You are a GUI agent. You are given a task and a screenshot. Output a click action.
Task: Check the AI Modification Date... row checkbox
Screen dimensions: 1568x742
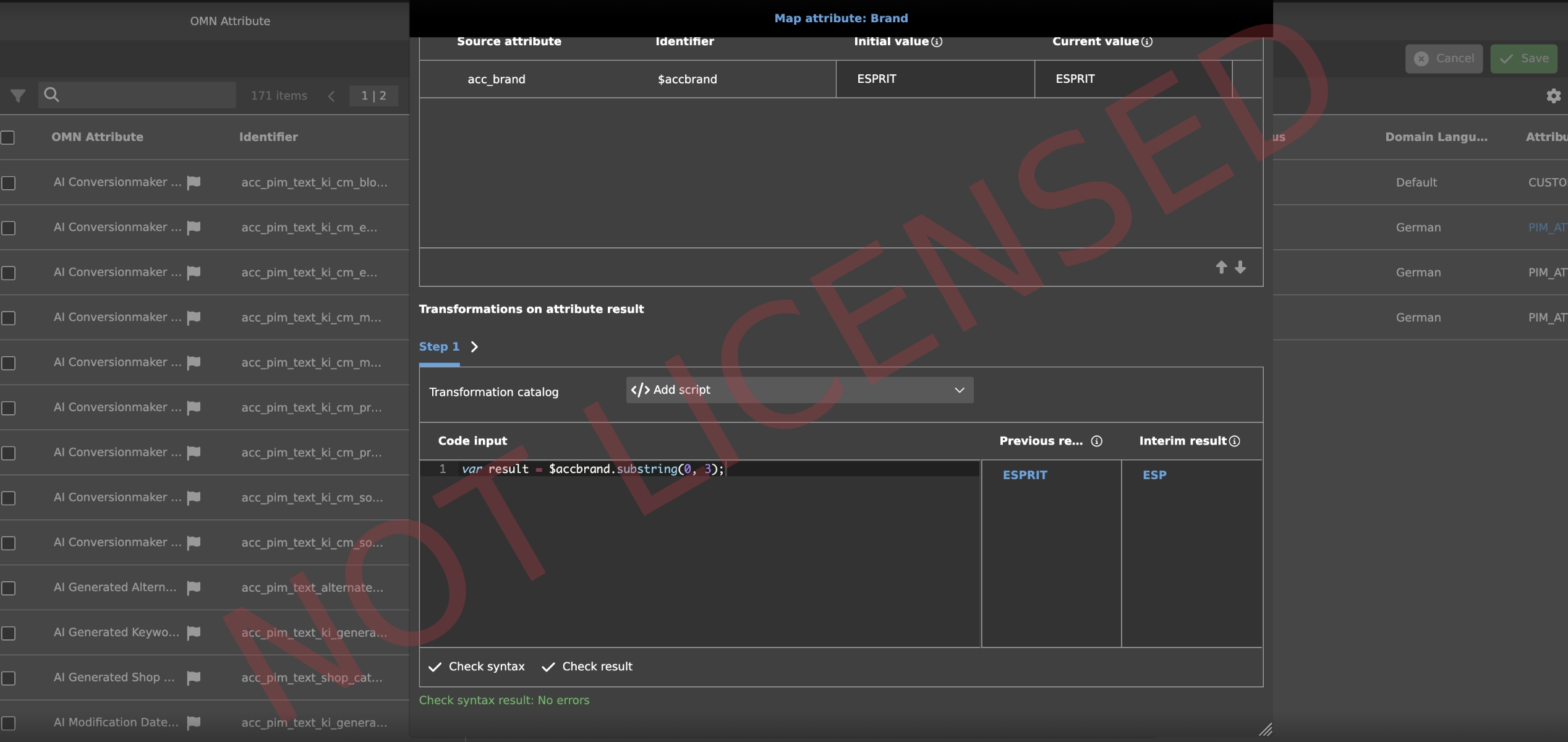pos(8,723)
